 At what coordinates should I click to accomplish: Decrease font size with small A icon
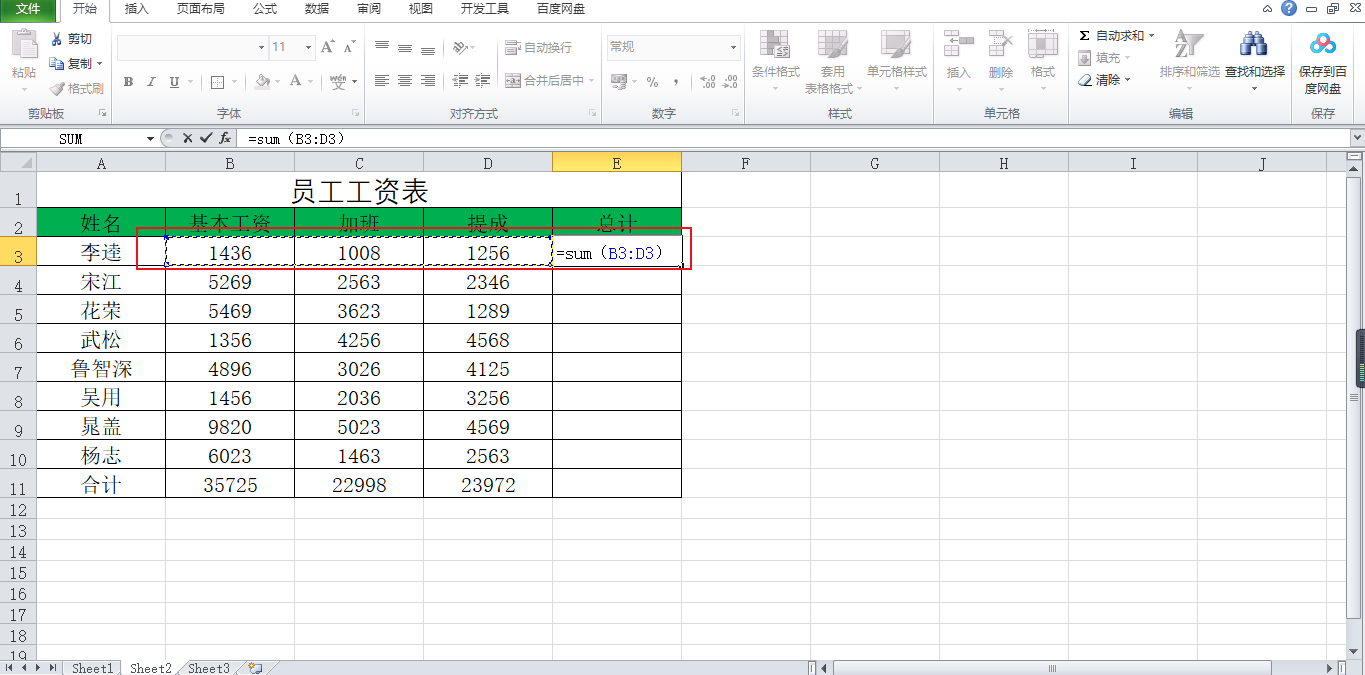[x=349, y=47]
